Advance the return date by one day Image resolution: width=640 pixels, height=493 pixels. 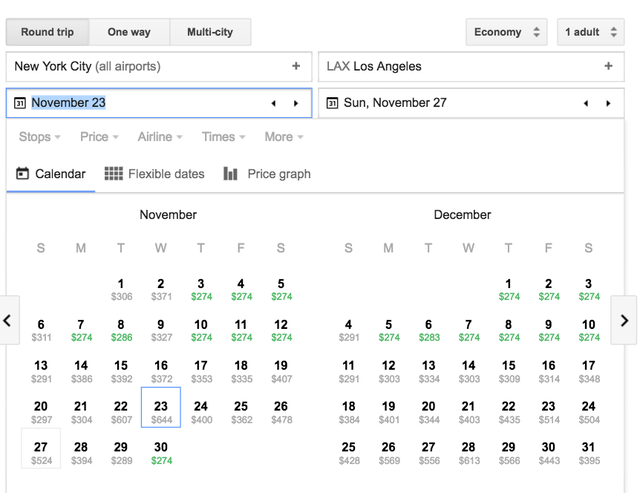click(x=608, y=103)
